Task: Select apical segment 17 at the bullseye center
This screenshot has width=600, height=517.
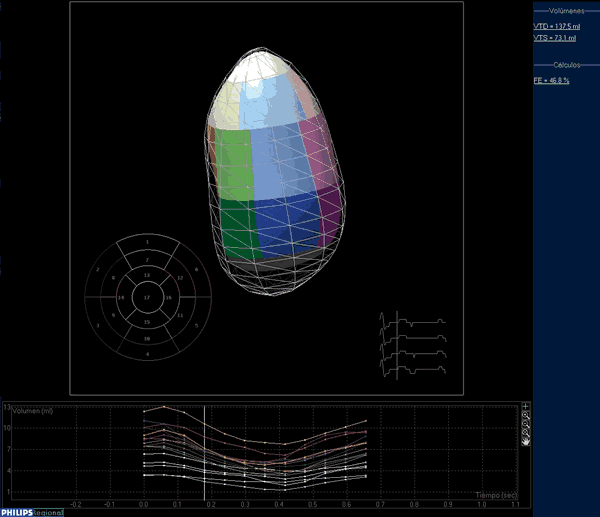Action: (x=147, y=297)
